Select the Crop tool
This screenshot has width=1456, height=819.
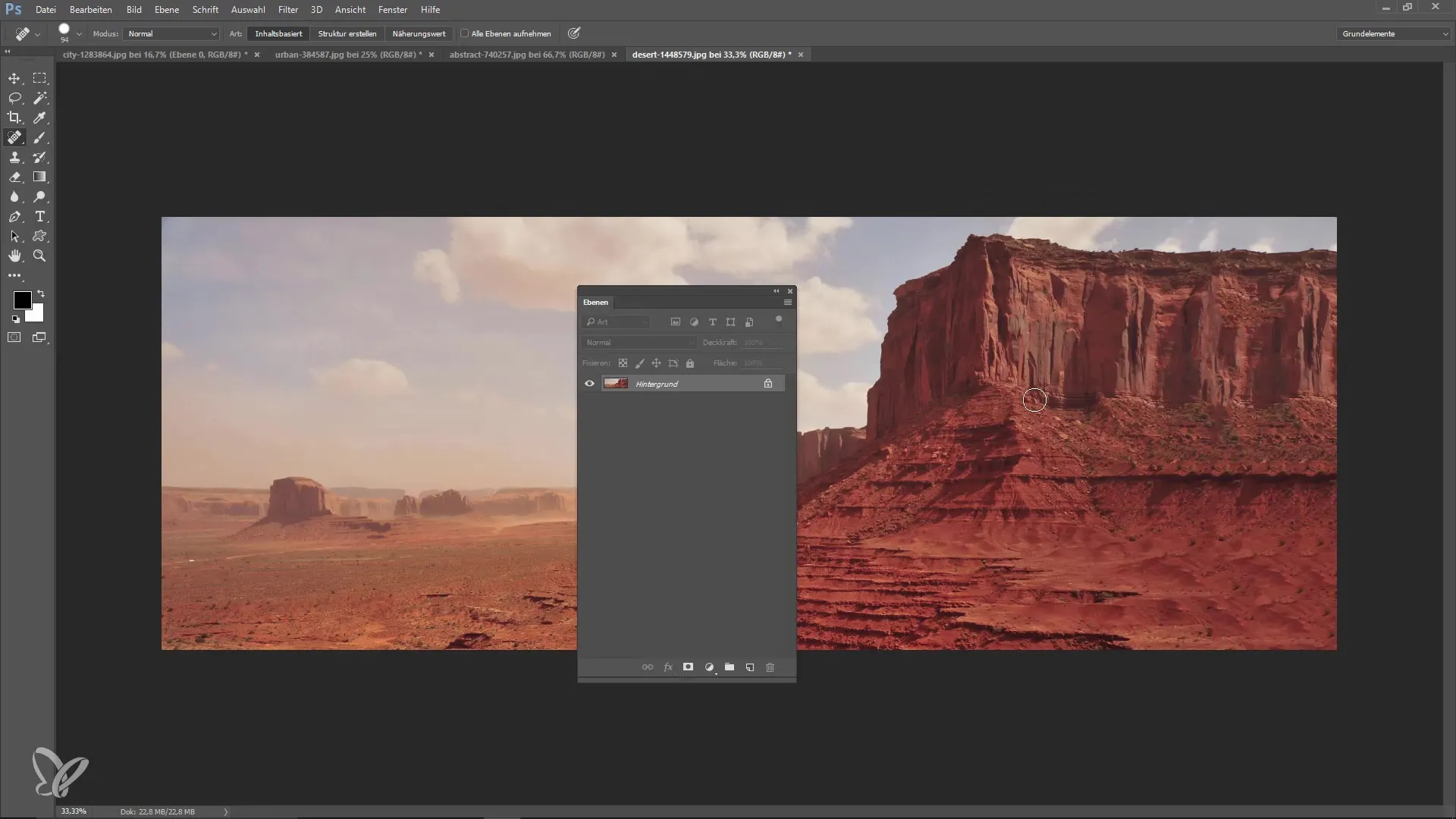(14, 118)
